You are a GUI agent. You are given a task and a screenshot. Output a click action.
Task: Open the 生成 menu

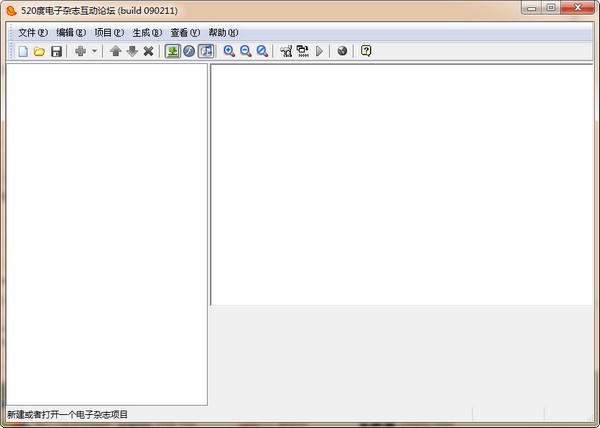(147, 32)
